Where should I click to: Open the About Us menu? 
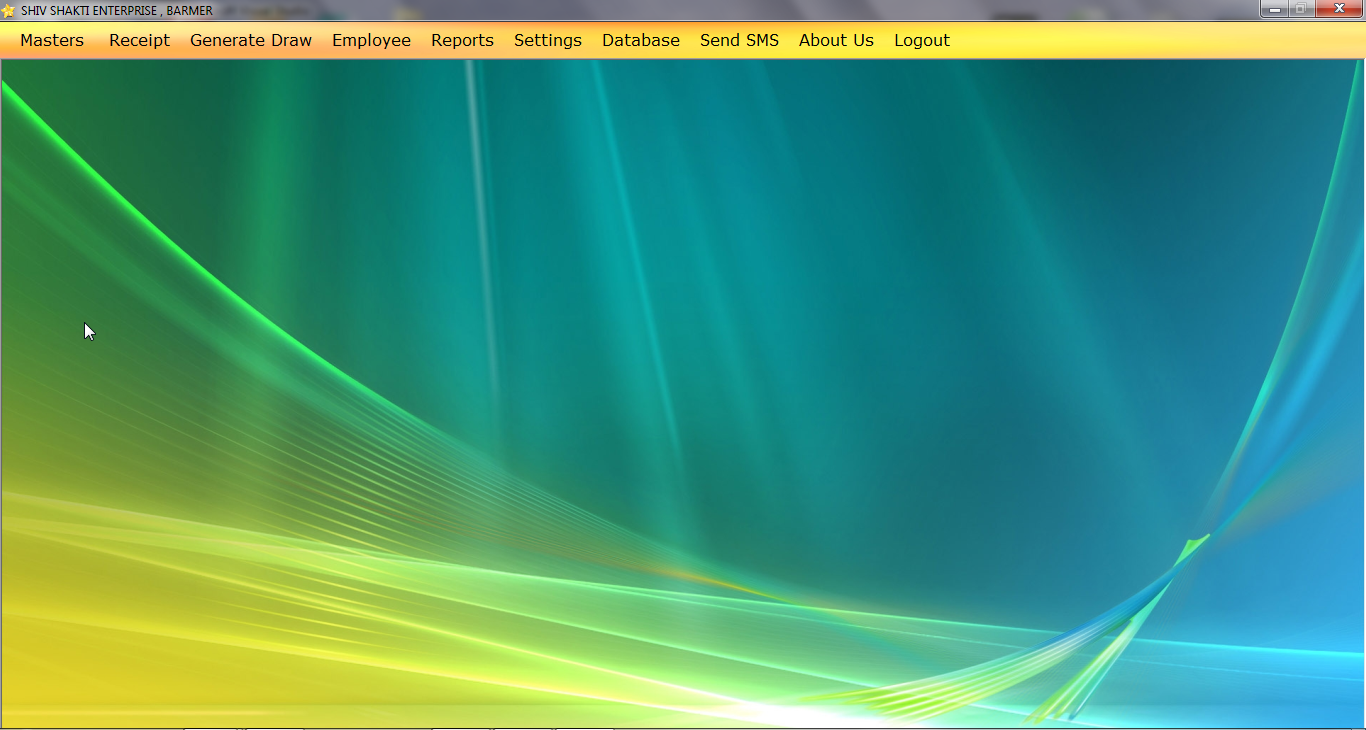[x=836, y=40]
